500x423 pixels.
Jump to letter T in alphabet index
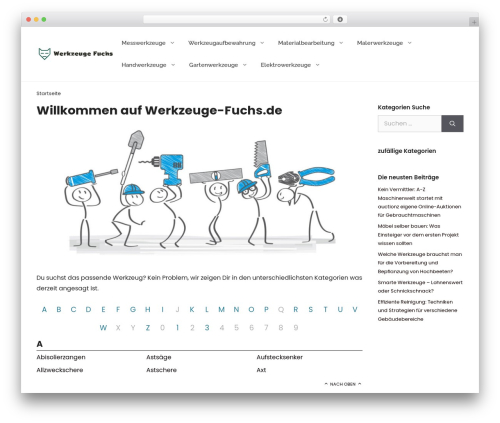click(x=325, y=310)
